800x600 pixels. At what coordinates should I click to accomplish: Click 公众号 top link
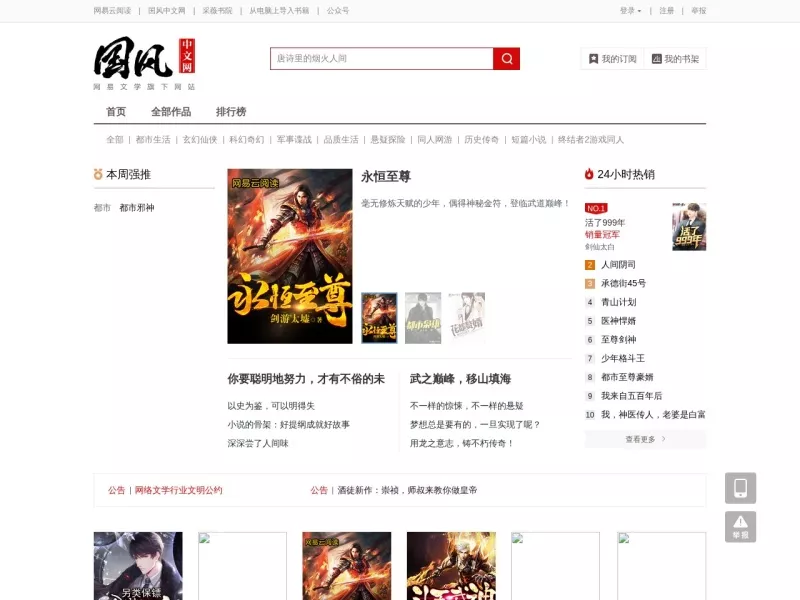pos(338,11)
